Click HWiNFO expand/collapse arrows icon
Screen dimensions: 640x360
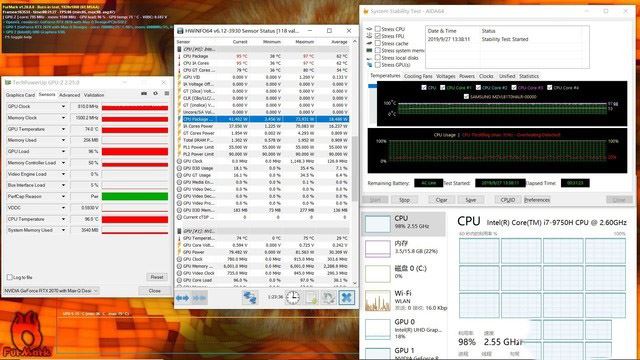click(x=182, y=298)
